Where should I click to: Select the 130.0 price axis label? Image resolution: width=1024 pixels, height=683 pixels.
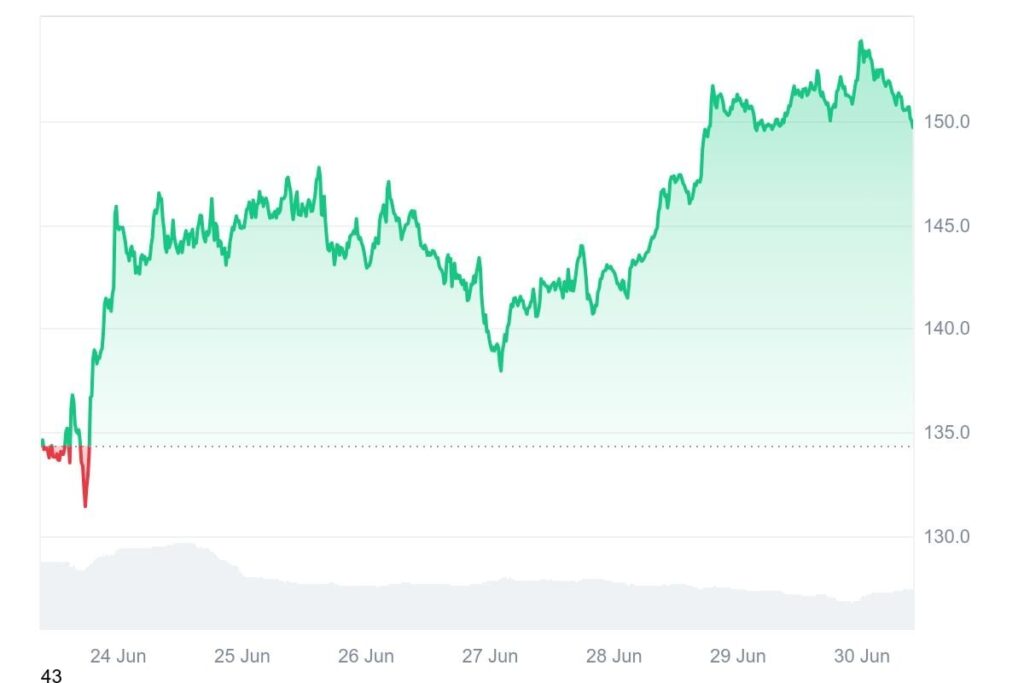pyautogui.click(x=944, y=537)
